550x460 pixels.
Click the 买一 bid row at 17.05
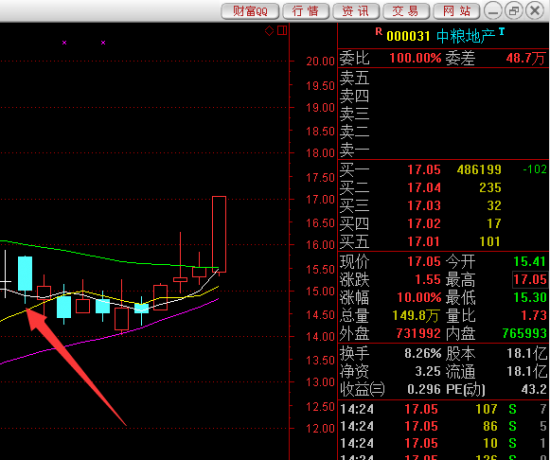pyautogui.click(x=443, y=169)
